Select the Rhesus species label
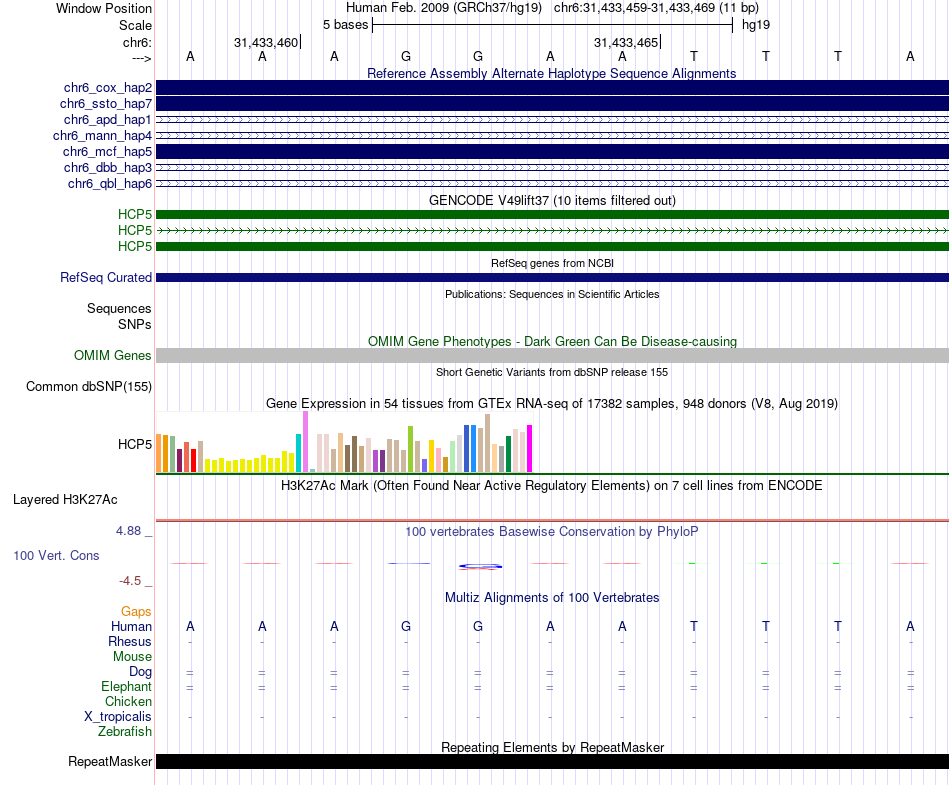 tap(130, 641)
